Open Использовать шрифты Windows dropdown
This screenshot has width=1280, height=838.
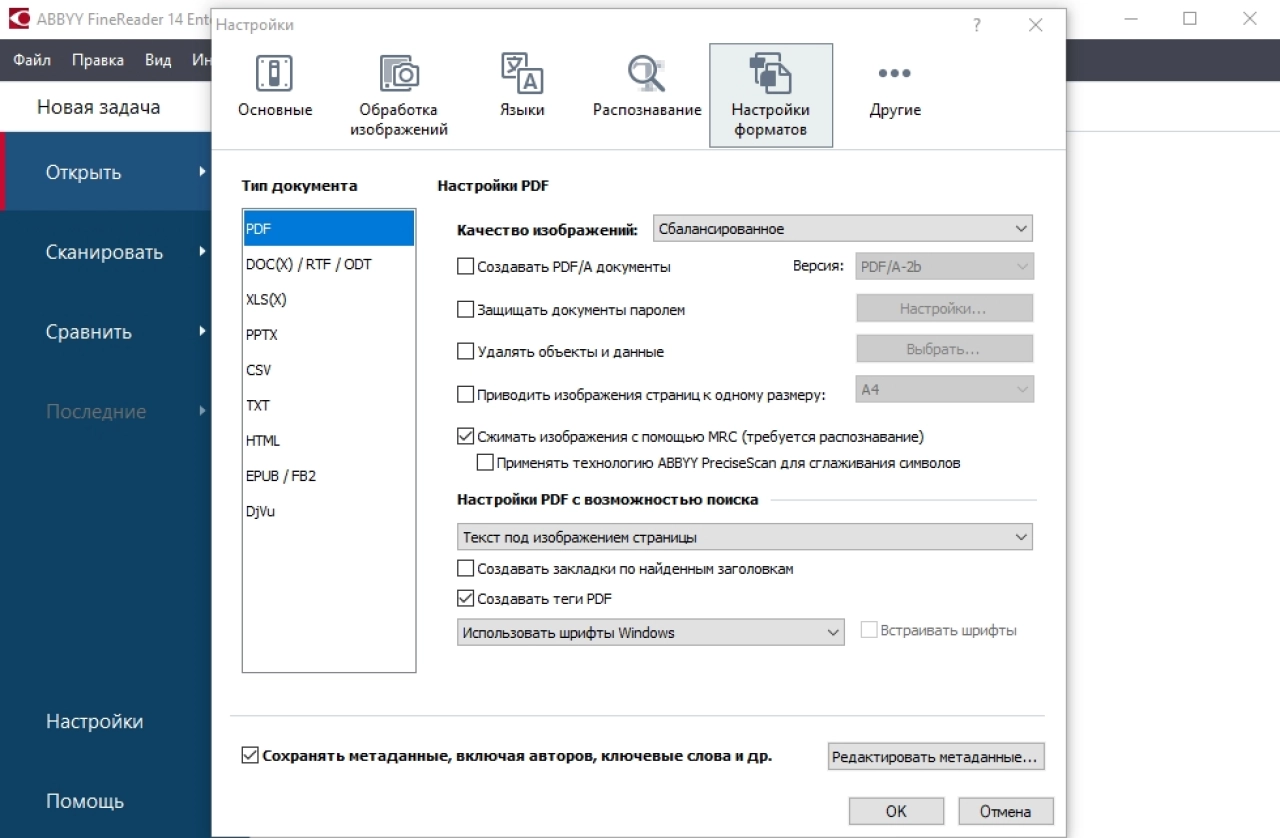click(x=650, y=632)
